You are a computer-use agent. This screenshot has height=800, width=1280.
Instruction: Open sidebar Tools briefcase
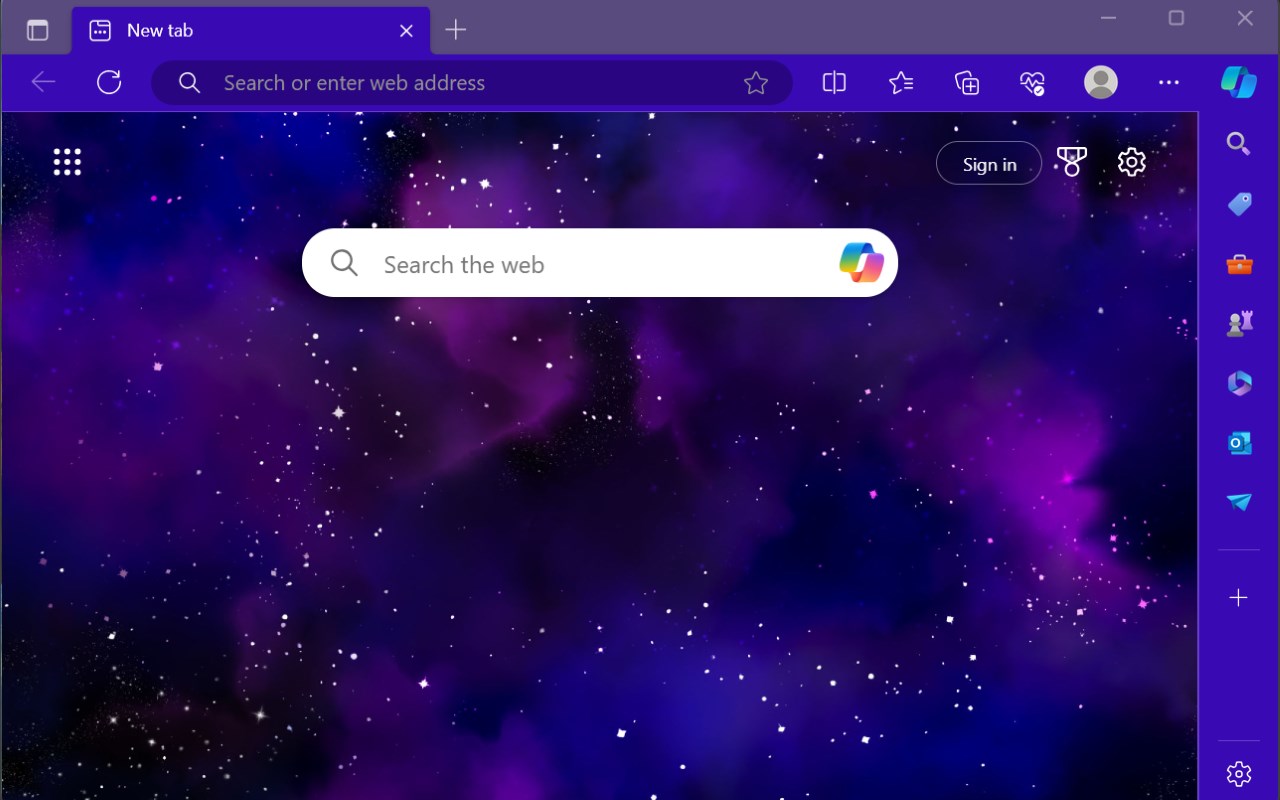(1239, 264)
